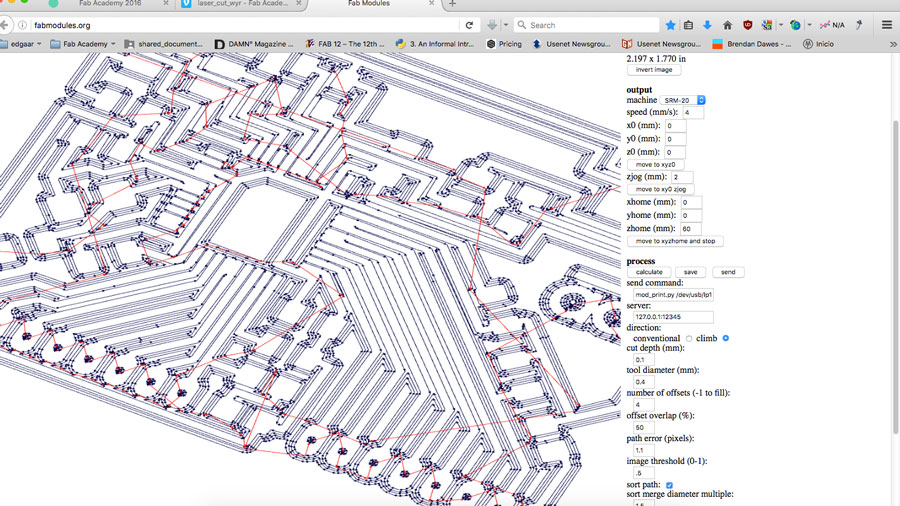
Task: Click move to xy0 zjog button
Action: coord(661,189)
